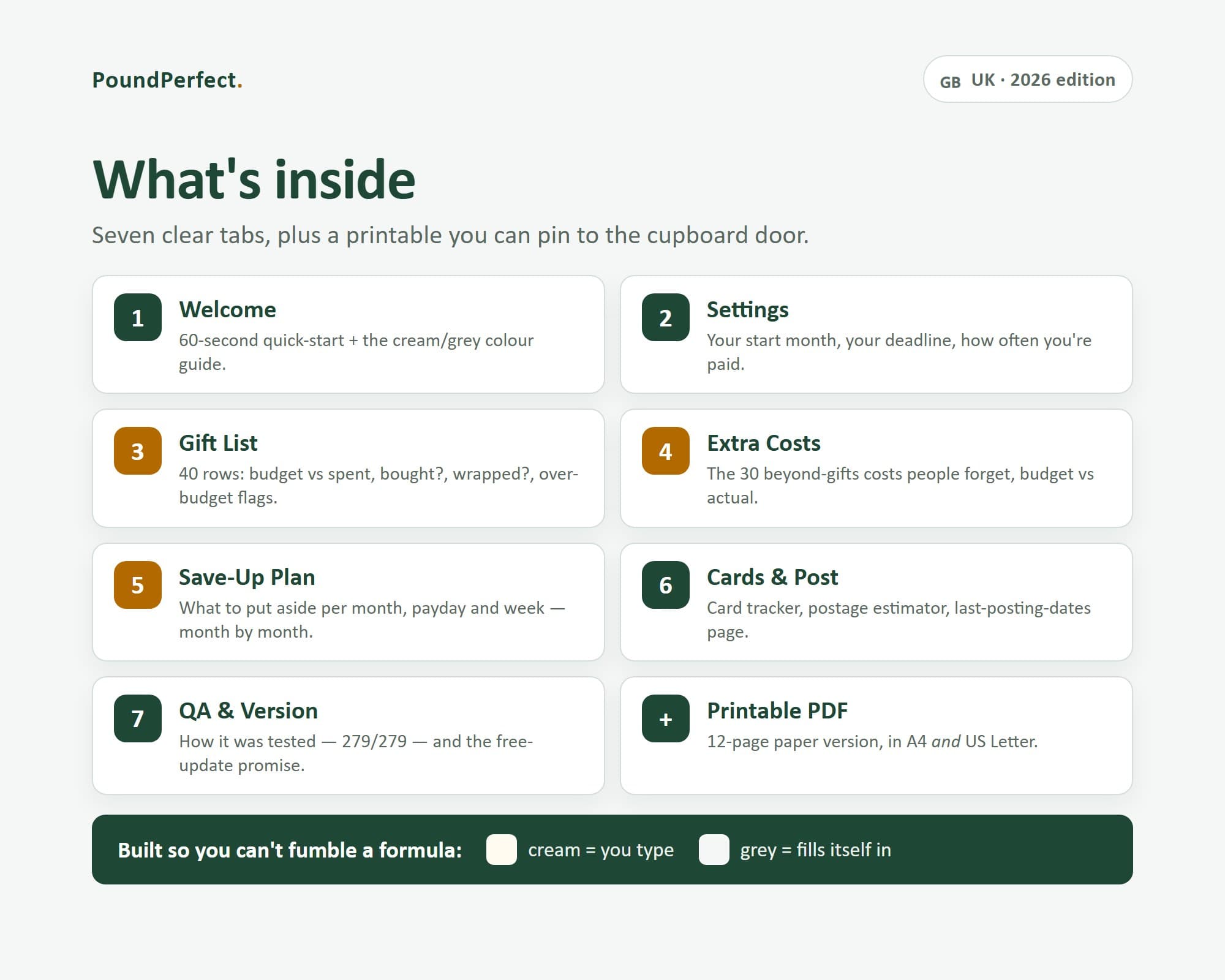Click the number 1 Welcome badge
Image resolution: width=1225 pixels, height=980 pixels.
tap(138, 317)
